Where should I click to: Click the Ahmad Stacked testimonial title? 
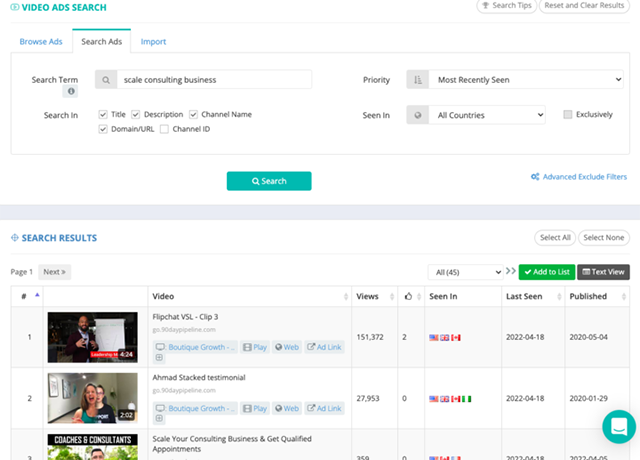click(199, 378)
